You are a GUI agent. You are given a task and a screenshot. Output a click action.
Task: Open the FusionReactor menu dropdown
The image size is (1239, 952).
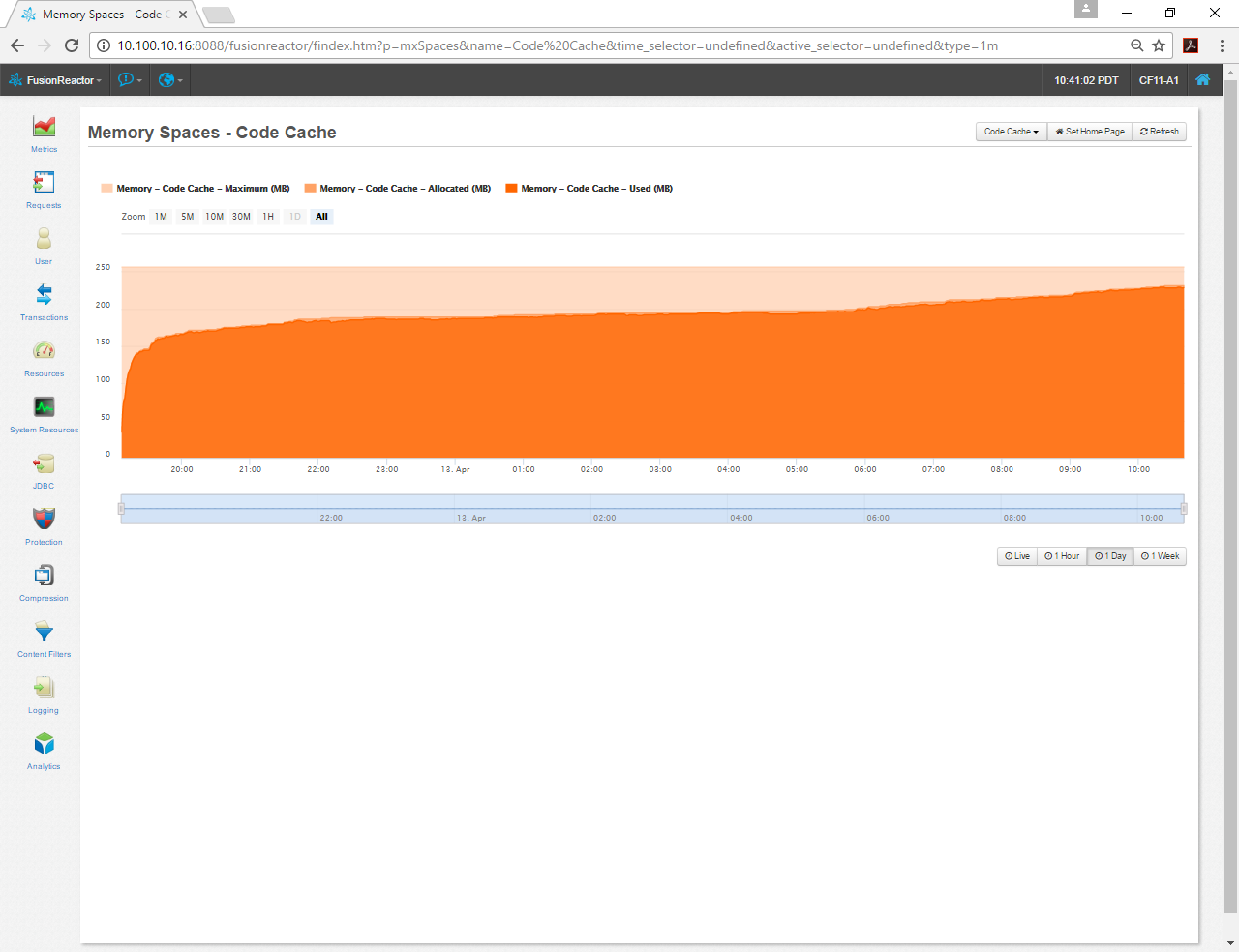pyautogui.click(x=55, y=80)
